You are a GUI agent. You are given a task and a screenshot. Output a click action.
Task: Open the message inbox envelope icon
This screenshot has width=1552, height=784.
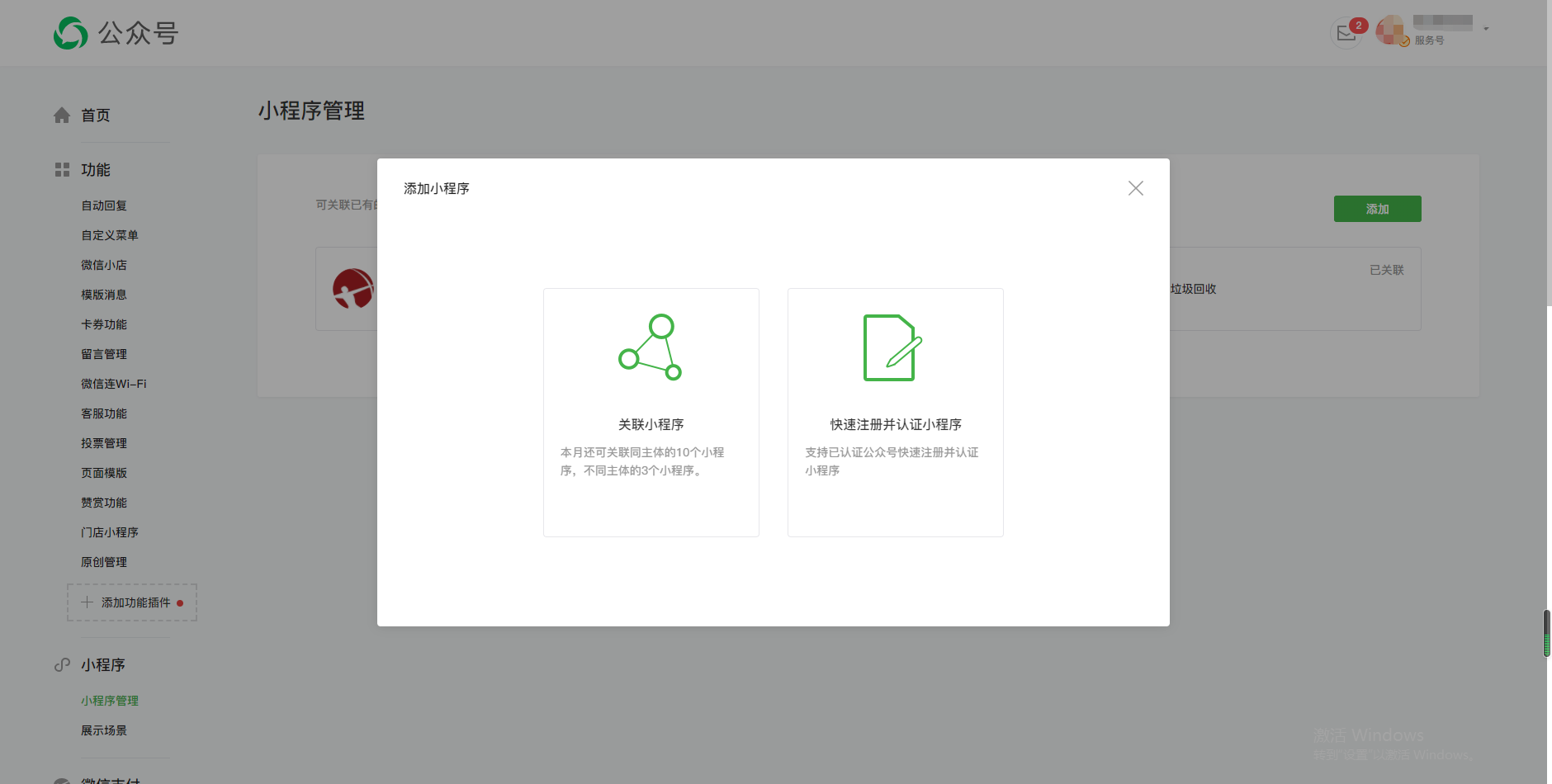(1346, 34)
